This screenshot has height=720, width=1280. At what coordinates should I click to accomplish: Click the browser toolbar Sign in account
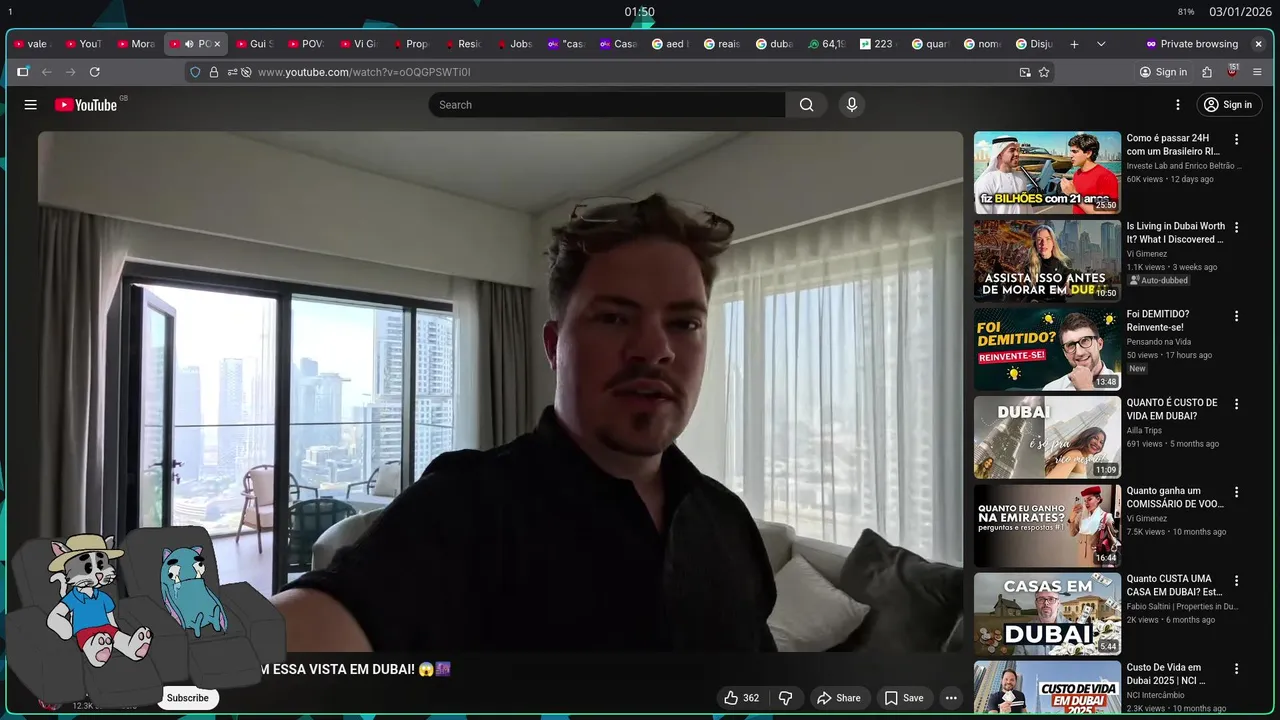click(1163, 72)
